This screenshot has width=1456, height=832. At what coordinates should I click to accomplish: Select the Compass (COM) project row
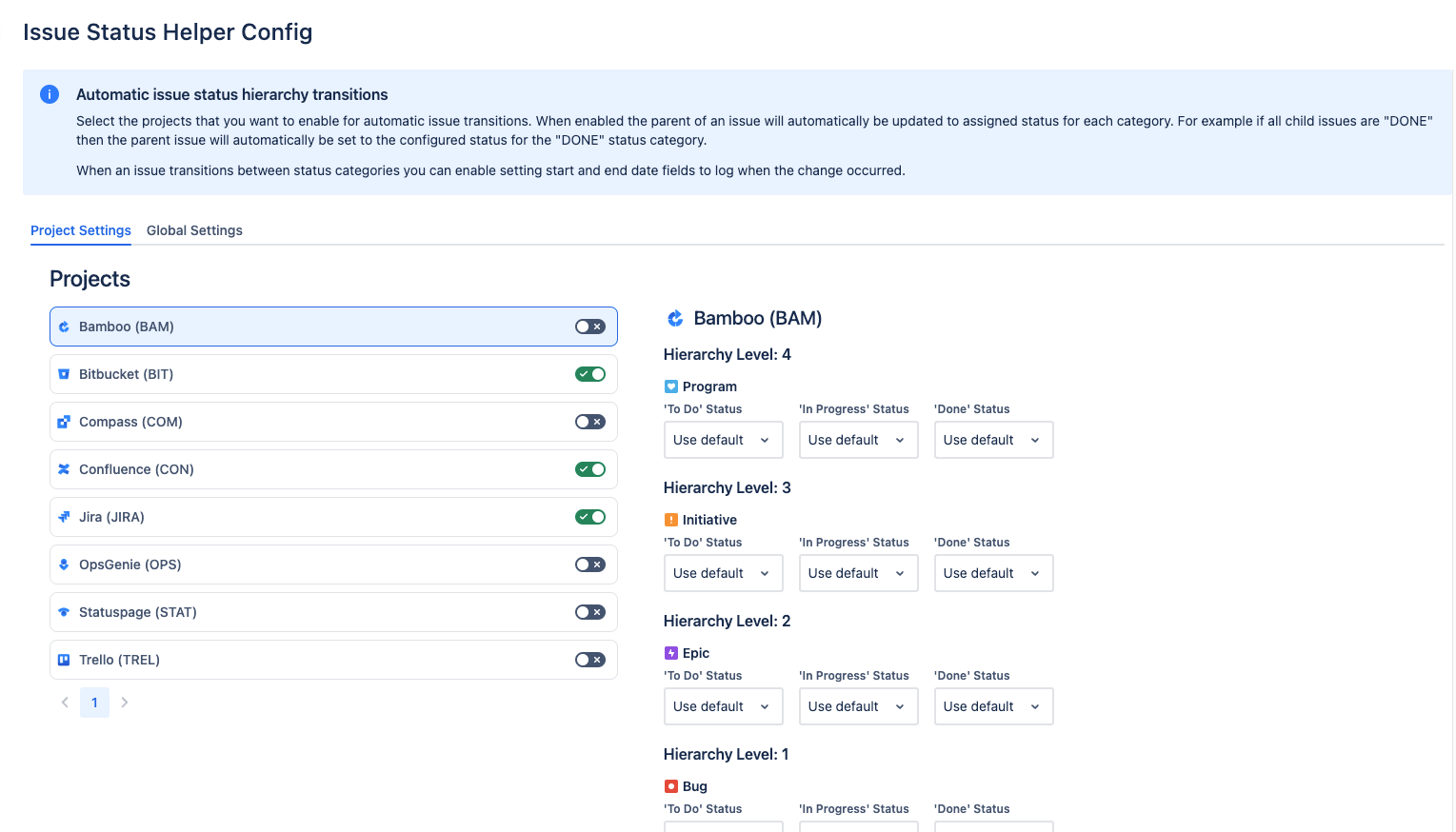[333, 422]
